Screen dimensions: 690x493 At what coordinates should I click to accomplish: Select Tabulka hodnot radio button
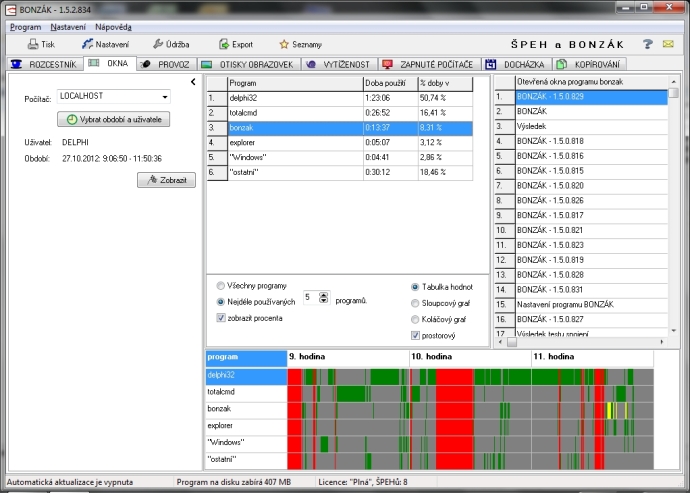click(x=415, y=287)
